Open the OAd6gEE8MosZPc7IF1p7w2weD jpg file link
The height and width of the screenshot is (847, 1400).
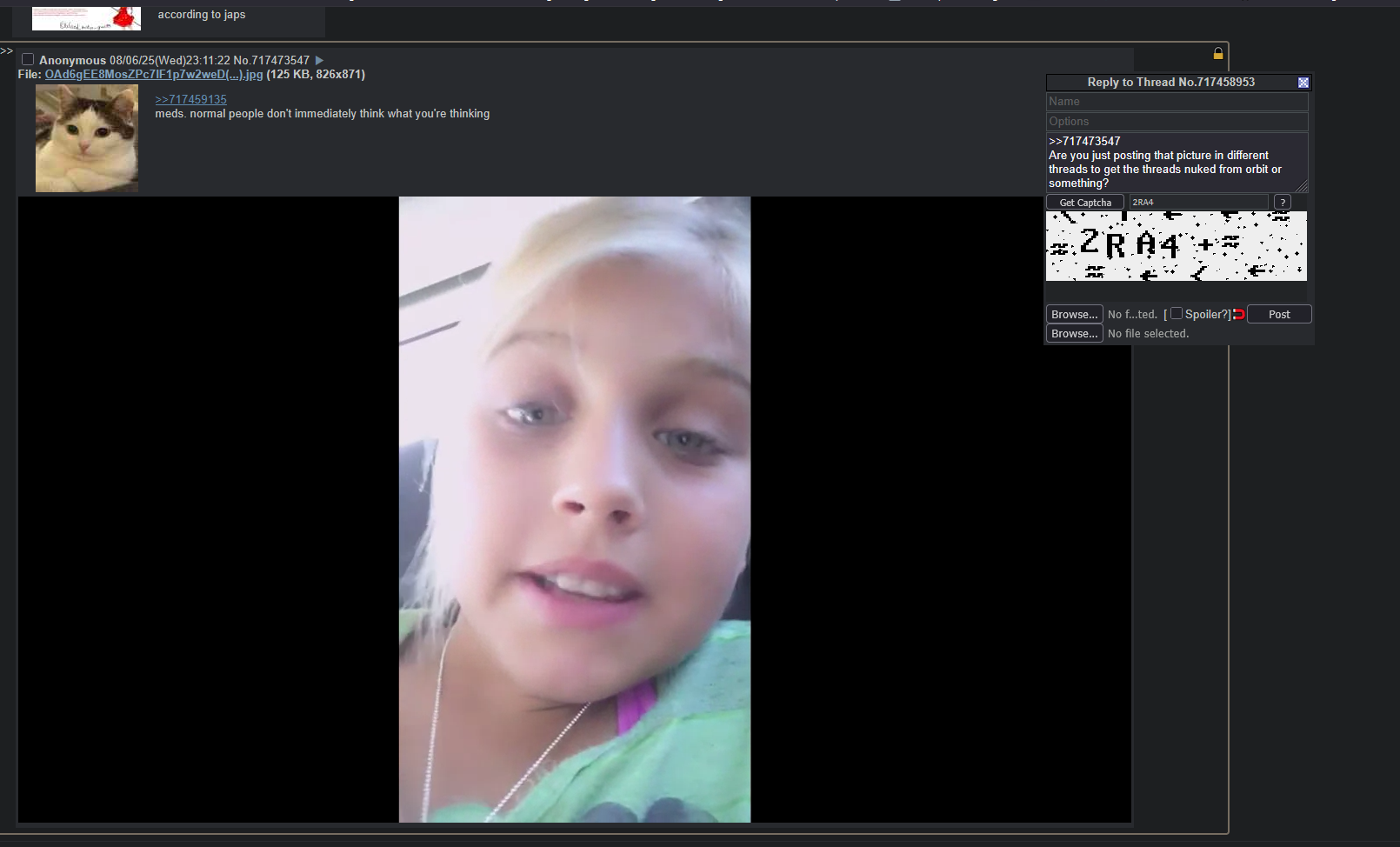pos(154,75)
